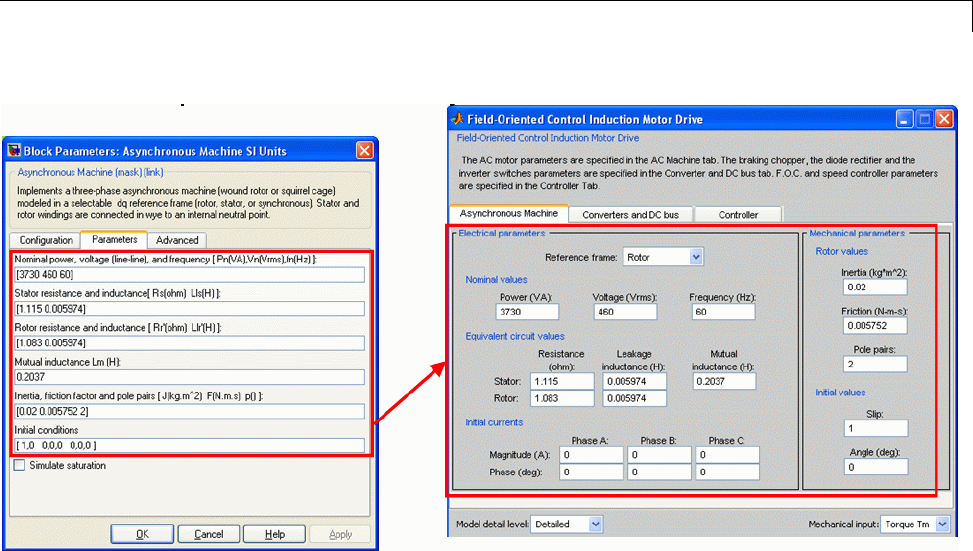Maximize the Field-Oriented Control window
The image size is (973, 551).
925,119
